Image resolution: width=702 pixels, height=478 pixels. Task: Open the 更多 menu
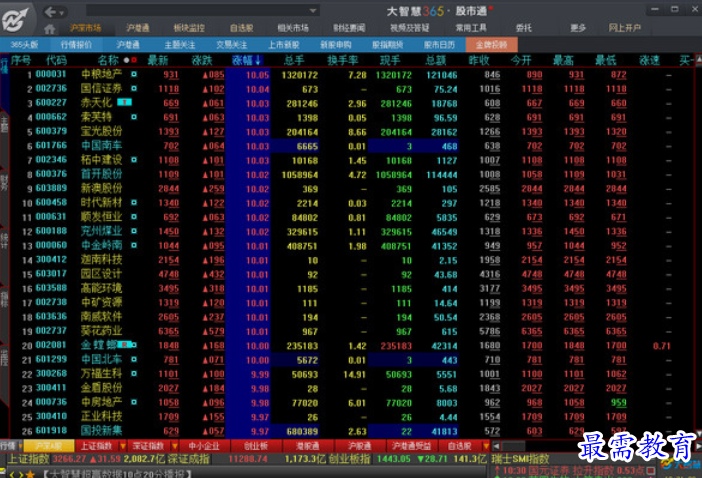point(578,28)
